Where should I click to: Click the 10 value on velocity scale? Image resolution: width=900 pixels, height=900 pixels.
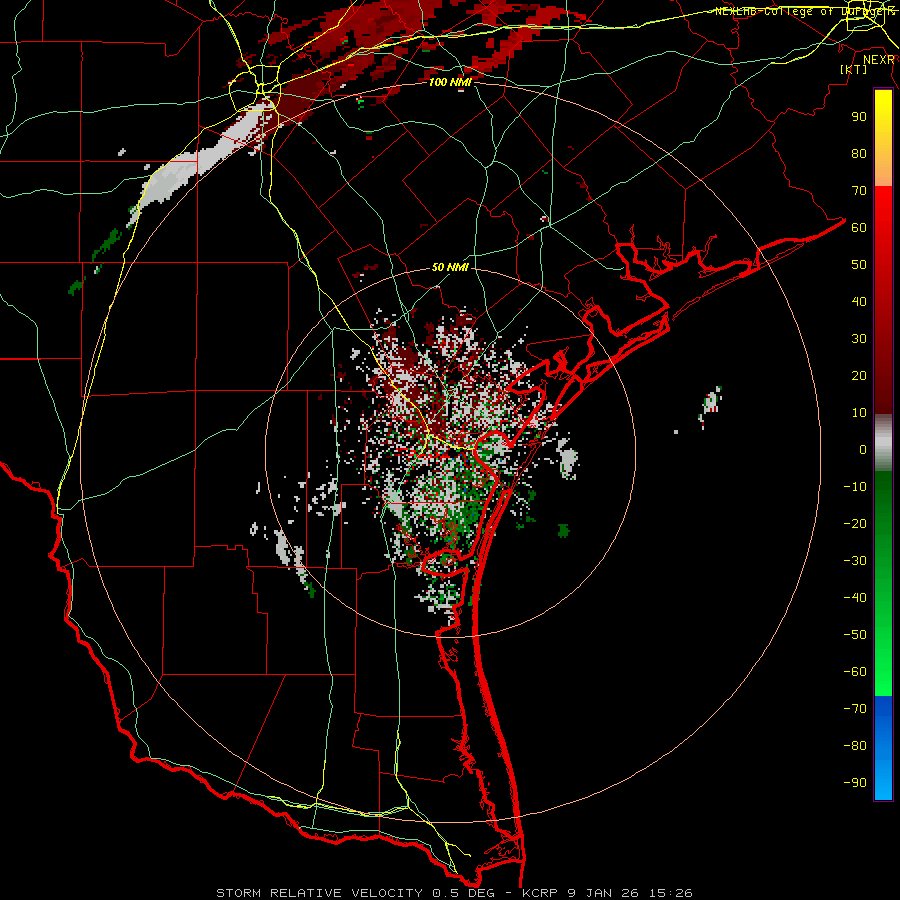[859, 413]
